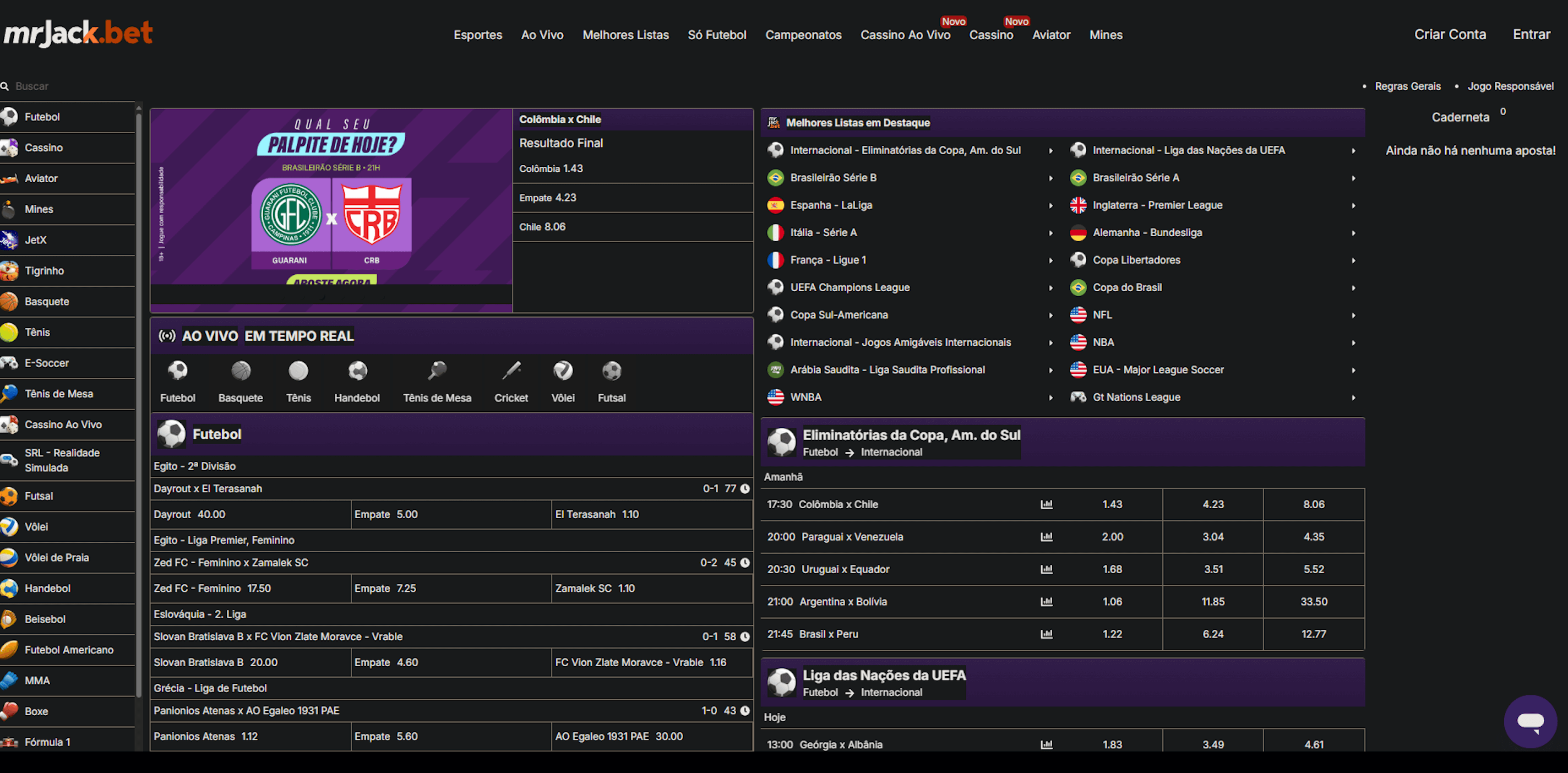Open Slovan Bratislava B x FC Vion match

pos(451,636)
